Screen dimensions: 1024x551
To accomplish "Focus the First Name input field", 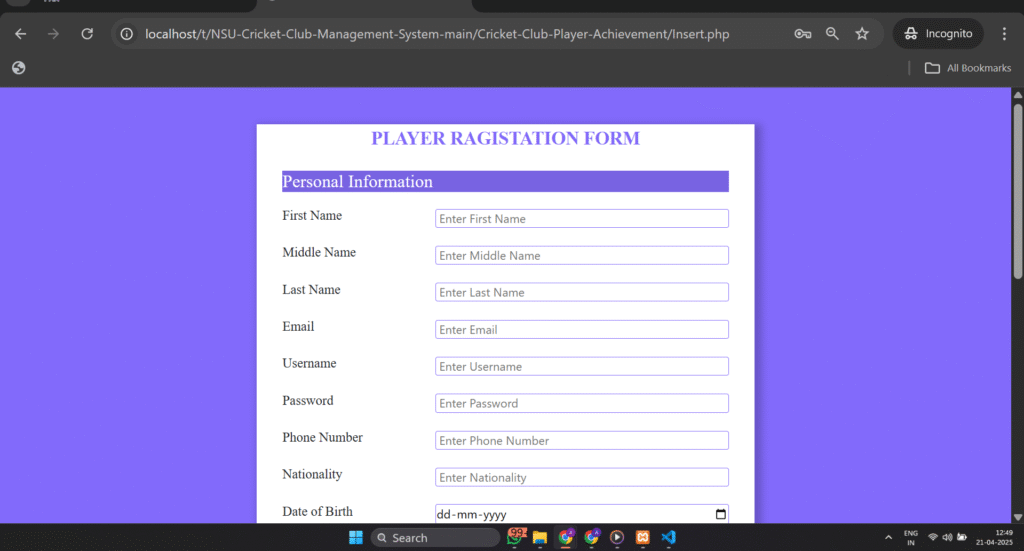I will point(582,219).
